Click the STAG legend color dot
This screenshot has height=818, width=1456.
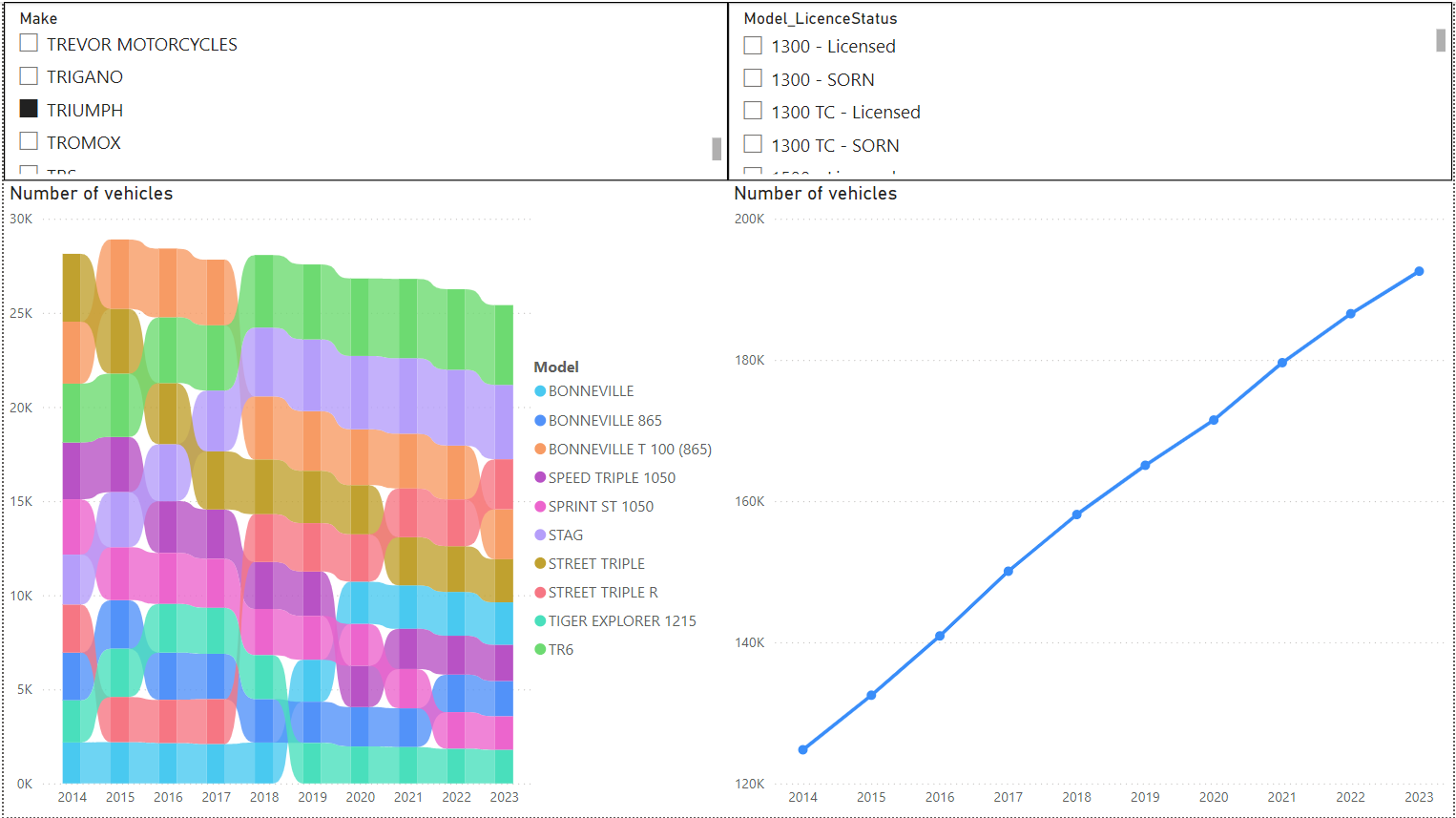point(540,535)
